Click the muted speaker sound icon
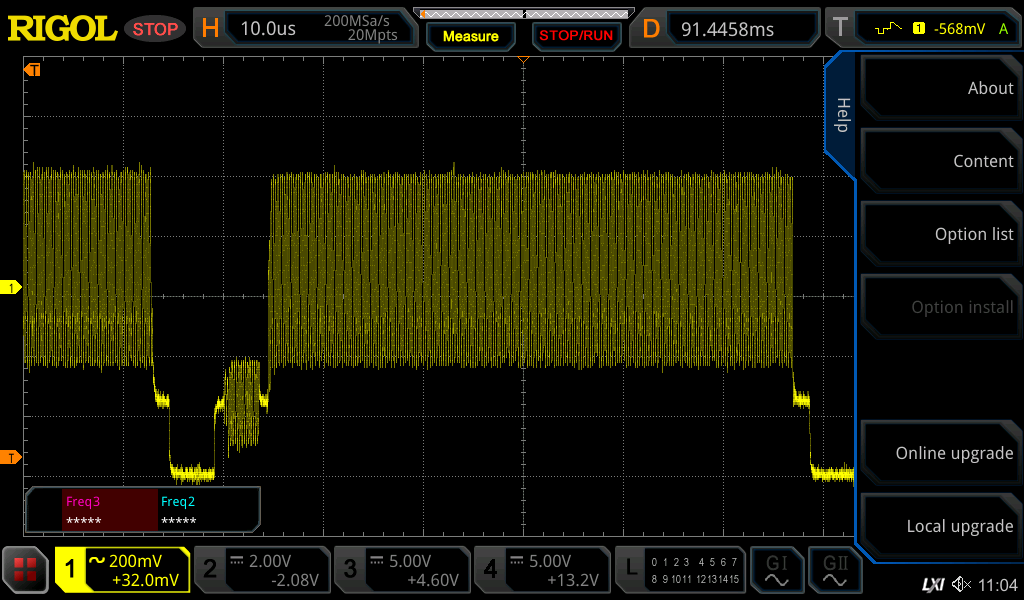Viewport: 1024px width, 600px height. (x=962, y=584)
